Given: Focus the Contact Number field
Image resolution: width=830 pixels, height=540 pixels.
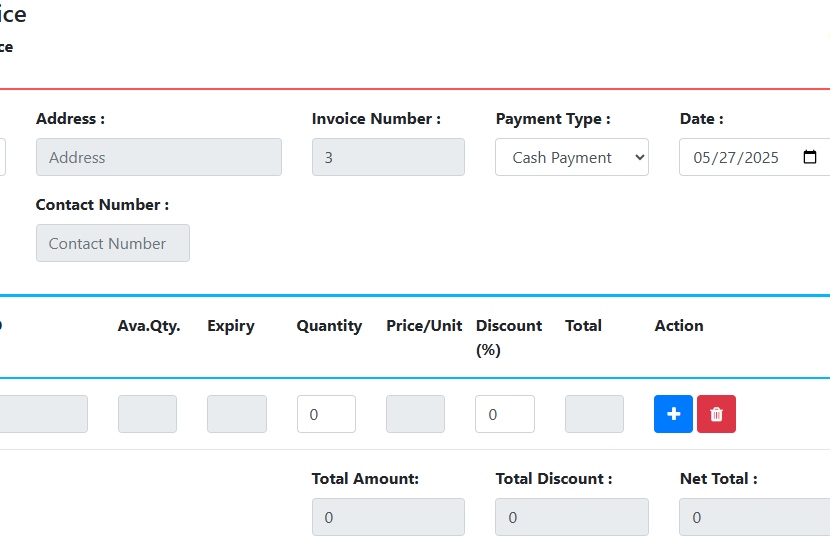Looking at the screenshot, I should coord(113,243).
